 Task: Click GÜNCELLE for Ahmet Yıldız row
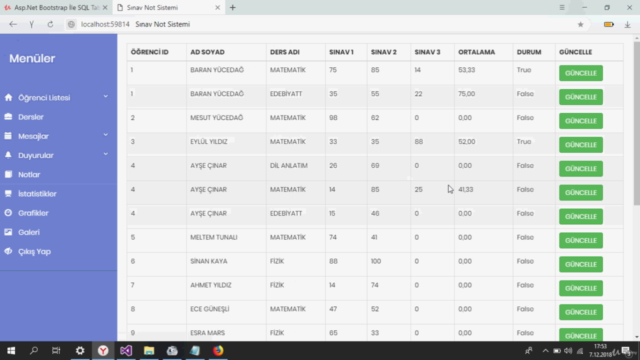pos(581,288)
